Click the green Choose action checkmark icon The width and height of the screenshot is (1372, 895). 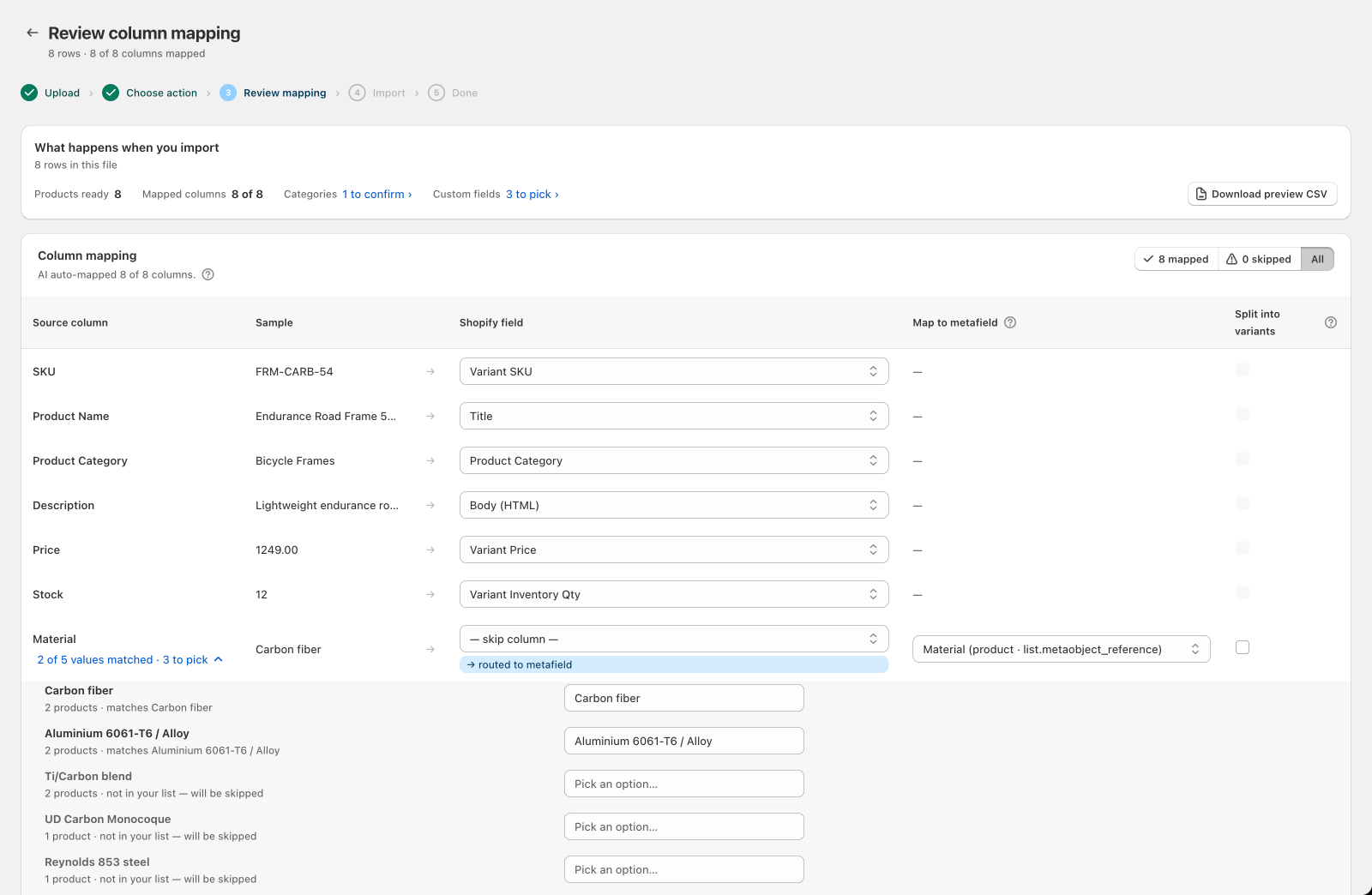pos(111,93)
